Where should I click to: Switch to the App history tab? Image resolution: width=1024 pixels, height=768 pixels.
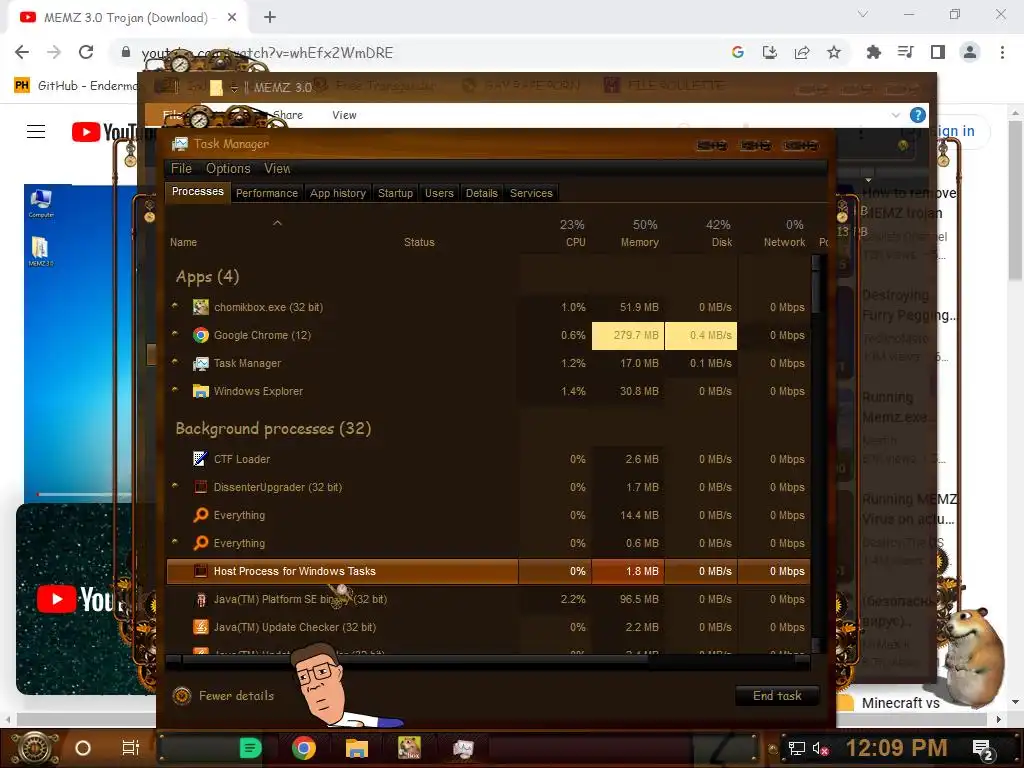[x=338, y=193]
